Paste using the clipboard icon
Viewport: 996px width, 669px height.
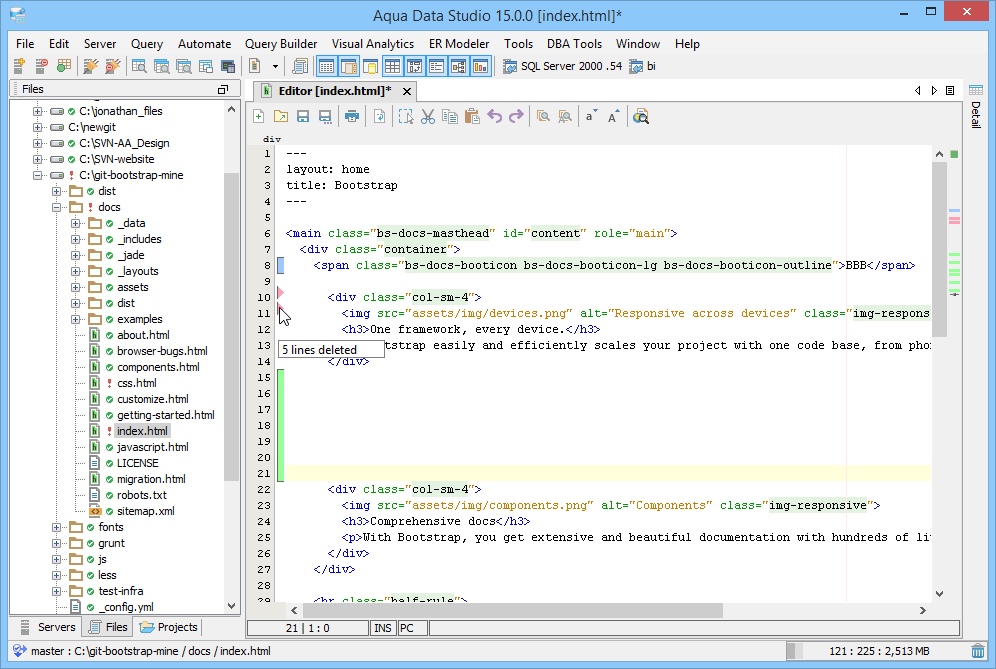coord(472,116)
